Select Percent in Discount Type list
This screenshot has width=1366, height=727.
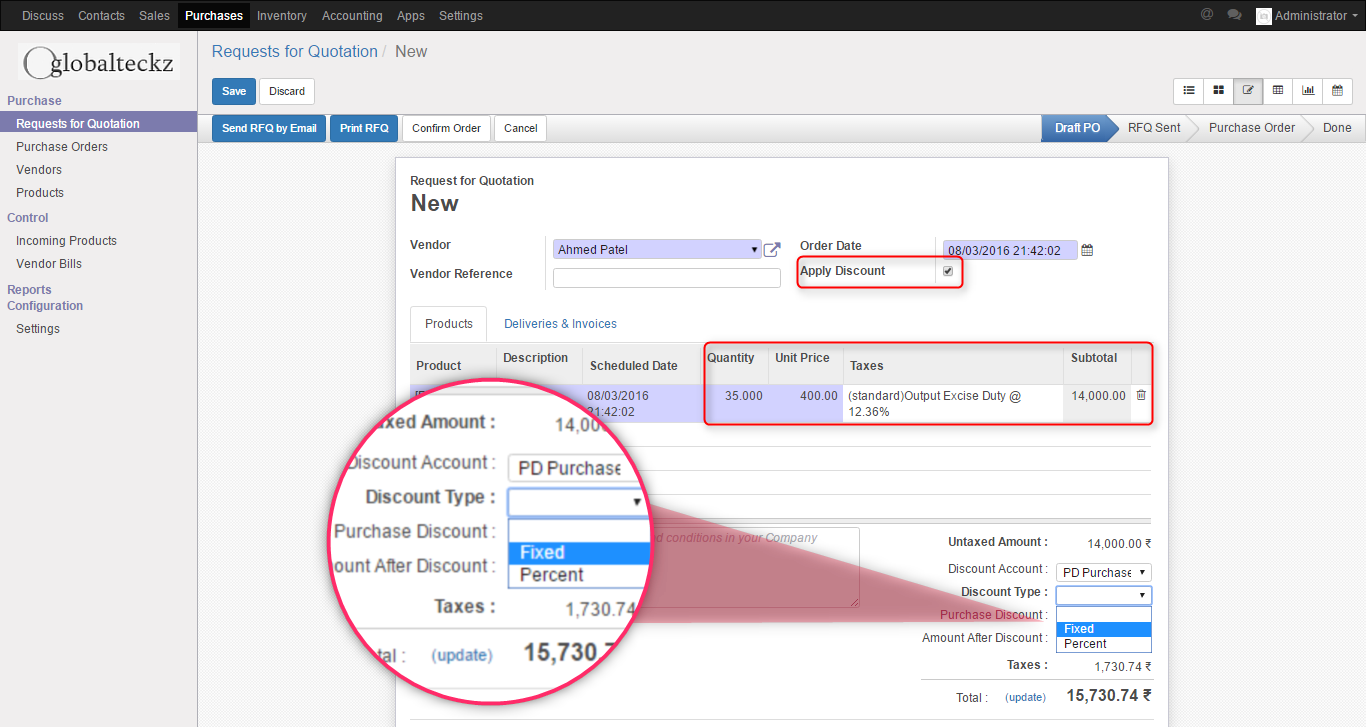point(1085,644)
